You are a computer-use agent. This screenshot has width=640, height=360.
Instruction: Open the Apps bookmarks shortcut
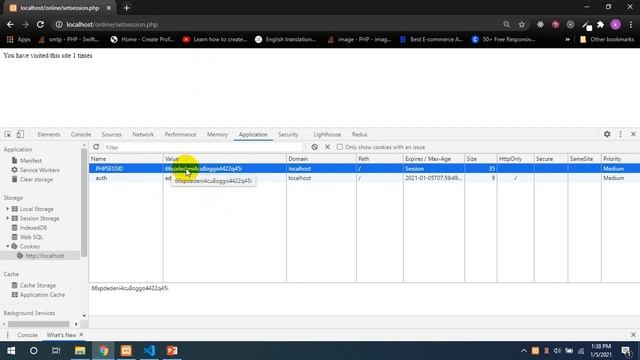point(19,40)
